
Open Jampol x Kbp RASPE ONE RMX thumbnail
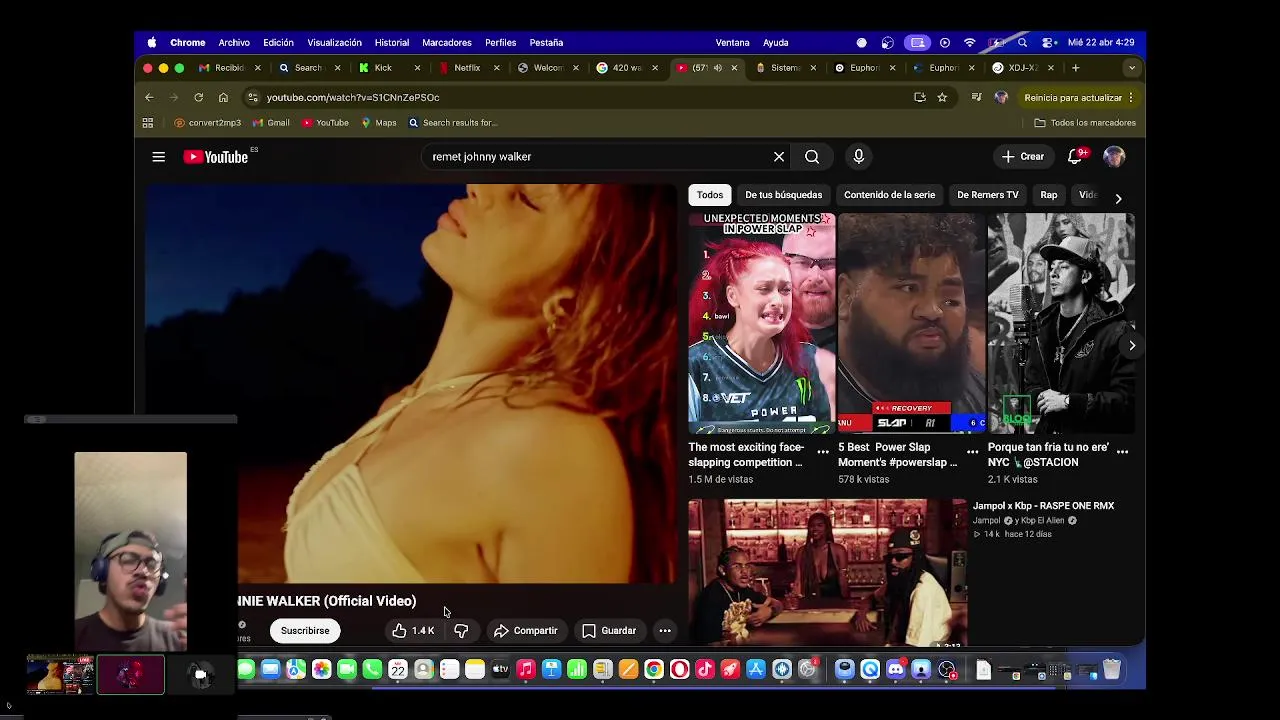pyautogui.click(x=828, y=572)
